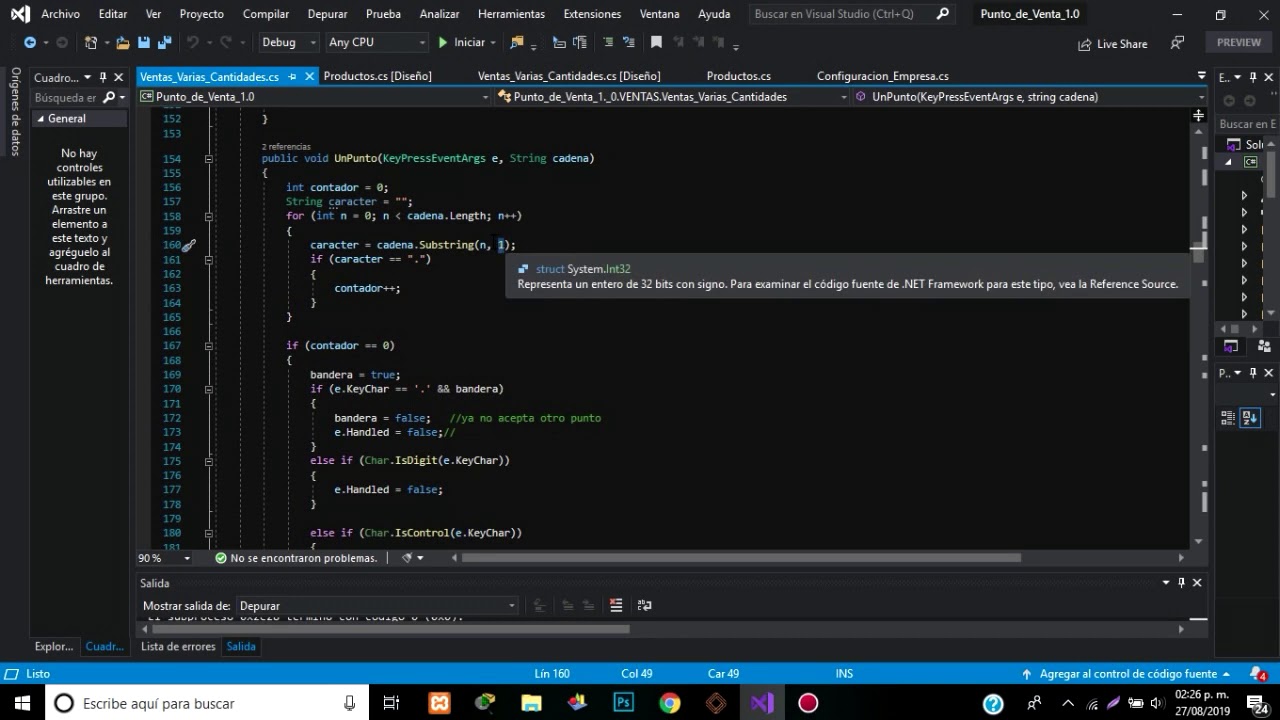Toggle word wrap in Salida panel

(x=644, y=605)
